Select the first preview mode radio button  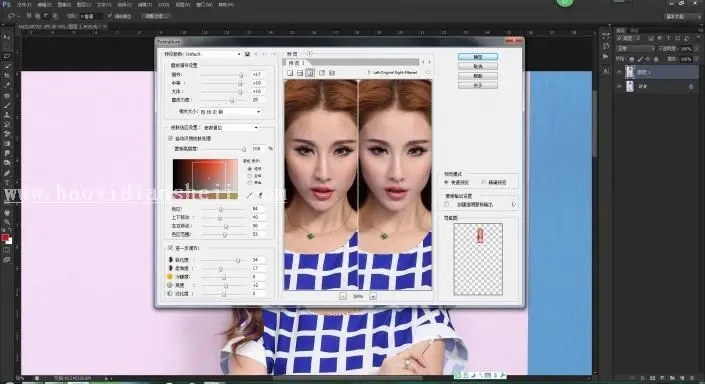click(x=446, y=182)
